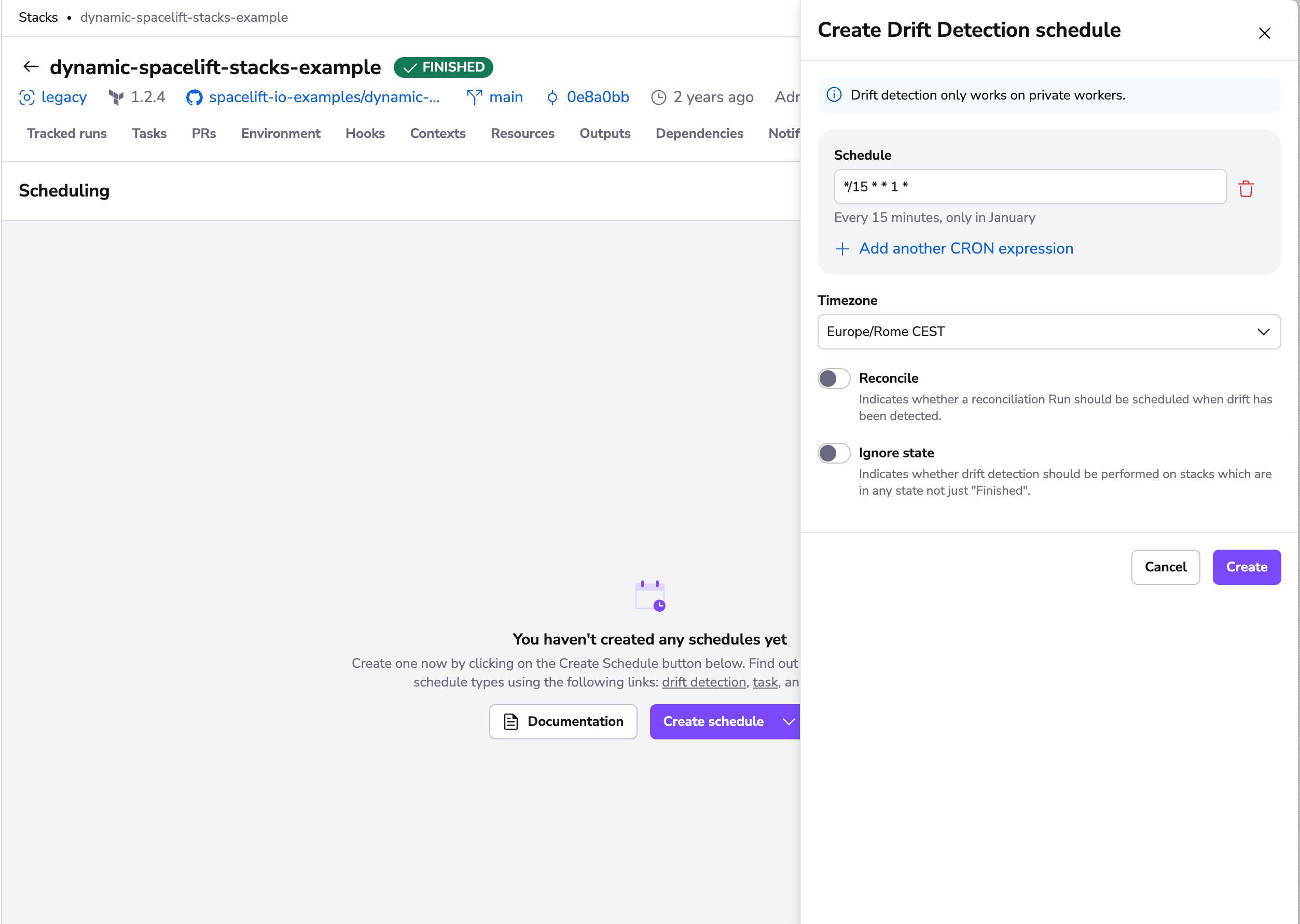Enable the Reconcile toggle
1300x924 pixels.
click(x=833, y=378)
